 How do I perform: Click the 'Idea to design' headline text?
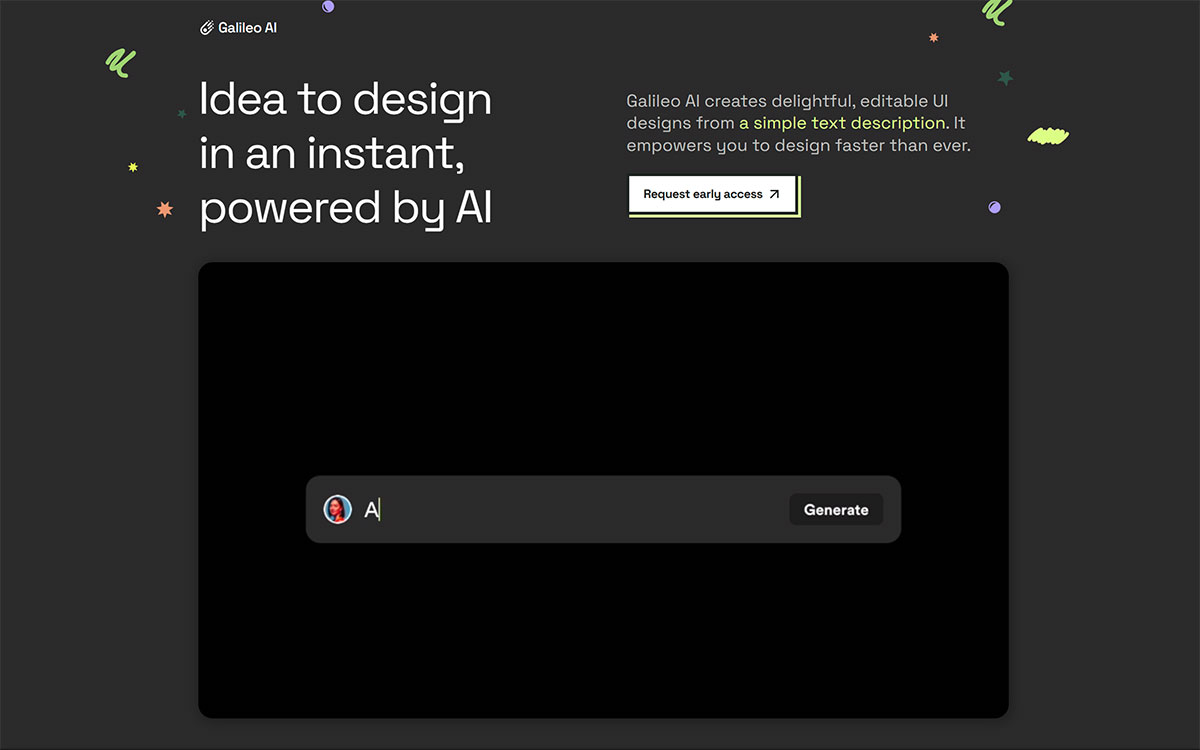[x=345, y=100]
